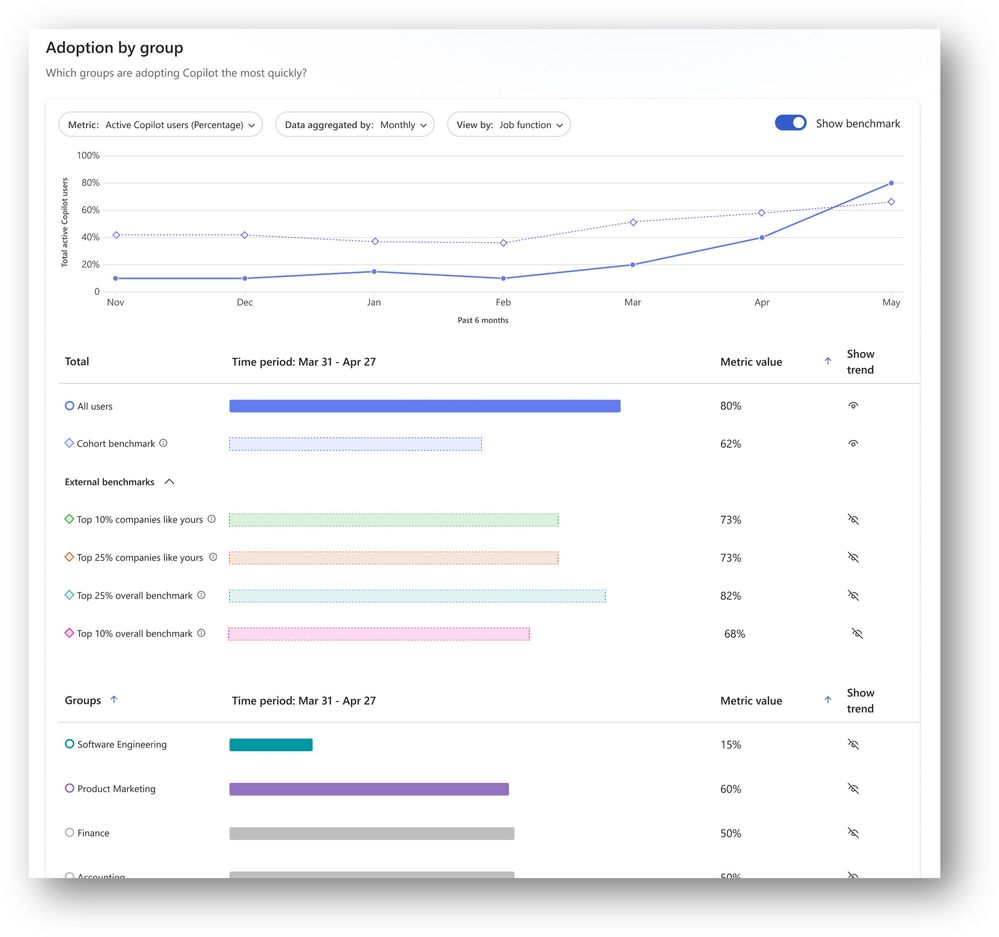Sort by Metric value arrow in Groups table
Image resolution: width=999 pixels, height=937 pixels.
[828, 700]
